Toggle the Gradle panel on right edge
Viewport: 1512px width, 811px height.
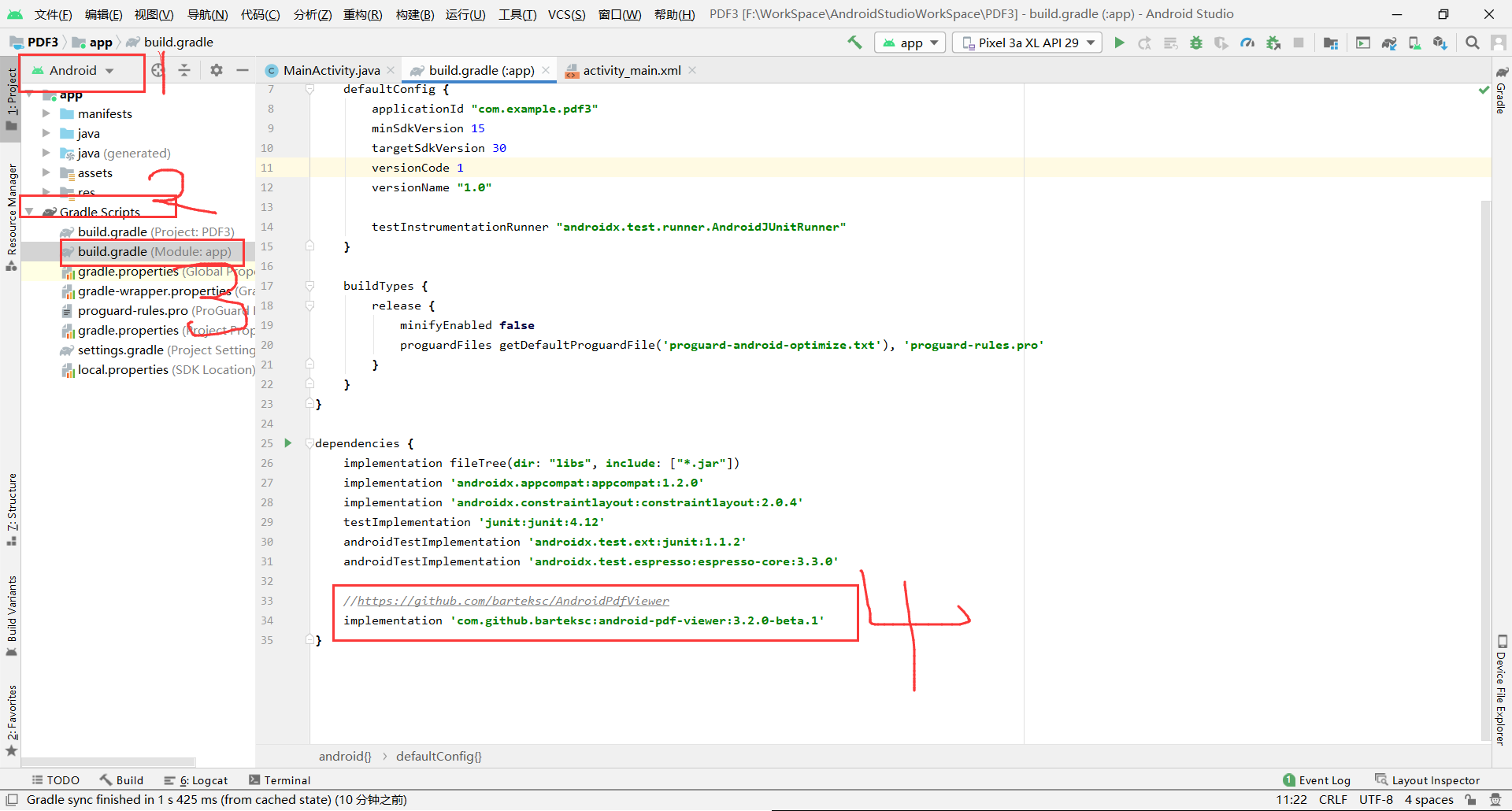pyautogui.click(x=1501, y=91)
